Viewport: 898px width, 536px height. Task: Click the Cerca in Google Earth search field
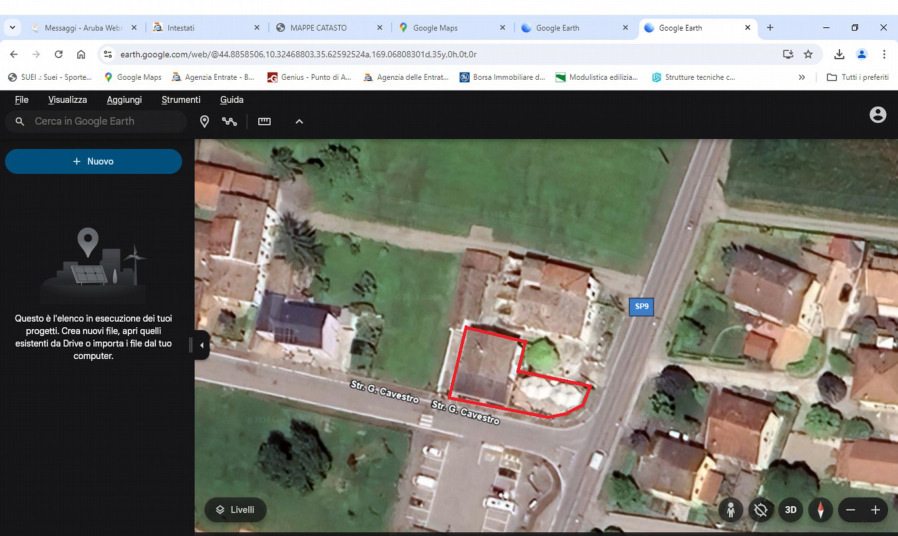point(100,121)
